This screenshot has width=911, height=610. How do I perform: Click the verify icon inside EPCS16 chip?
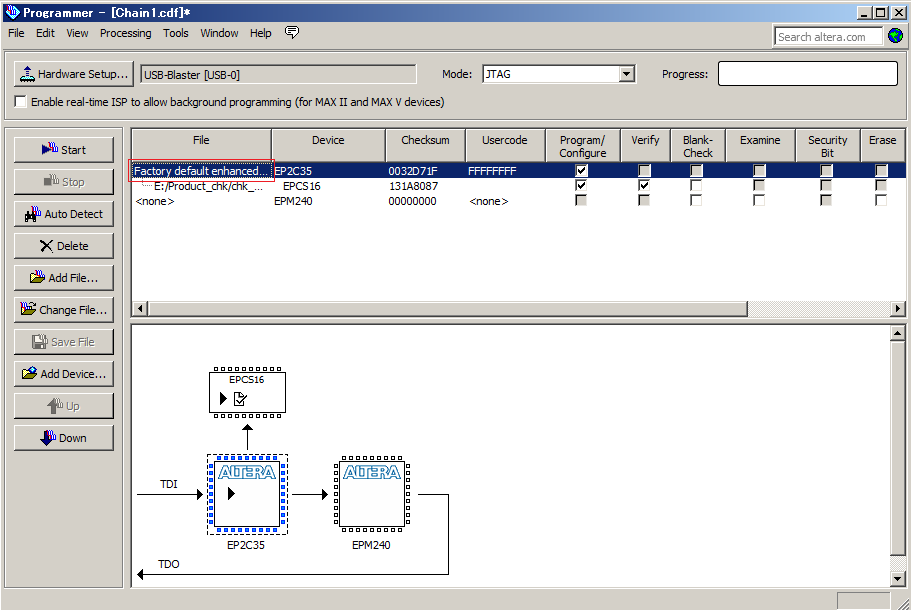click(x=240, y=399)
